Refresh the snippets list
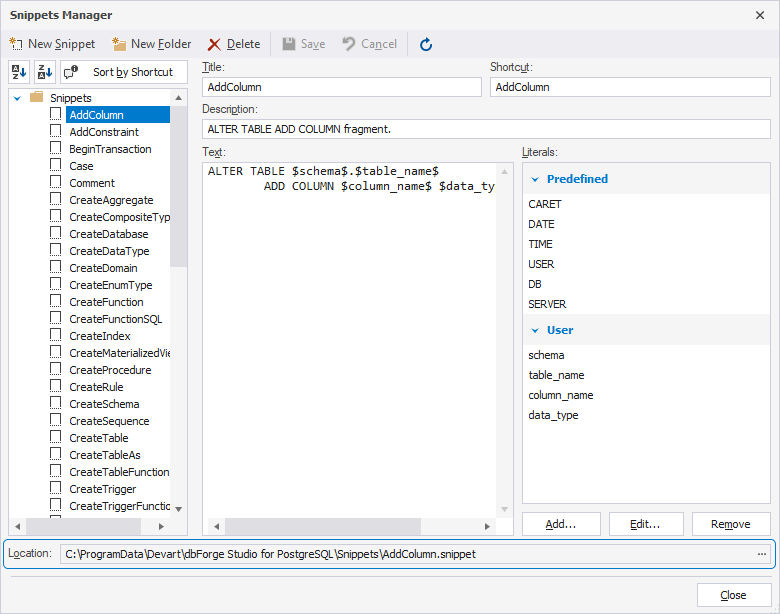The image size is (780, 614). pos(426,44)
